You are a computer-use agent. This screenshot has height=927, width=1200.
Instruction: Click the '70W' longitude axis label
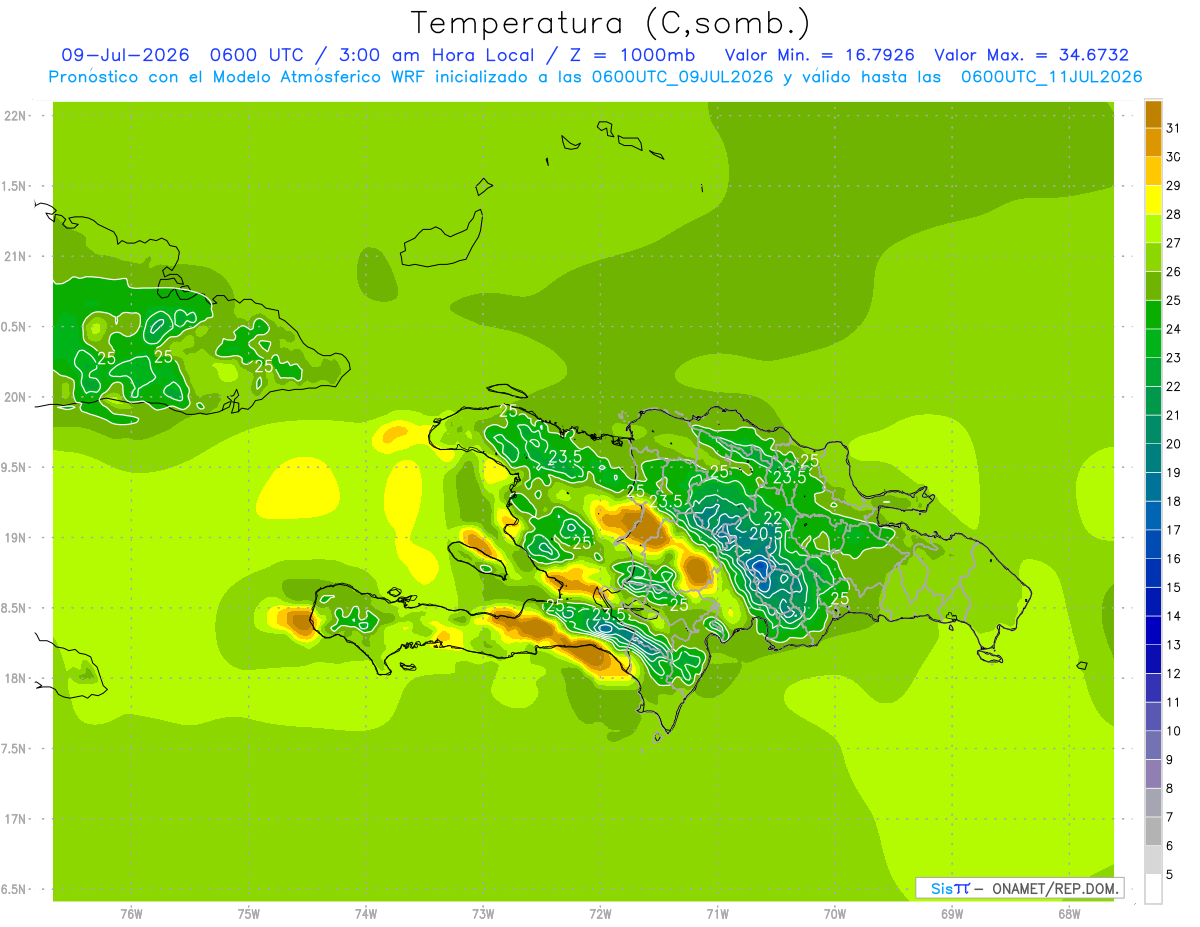point(835,914)
